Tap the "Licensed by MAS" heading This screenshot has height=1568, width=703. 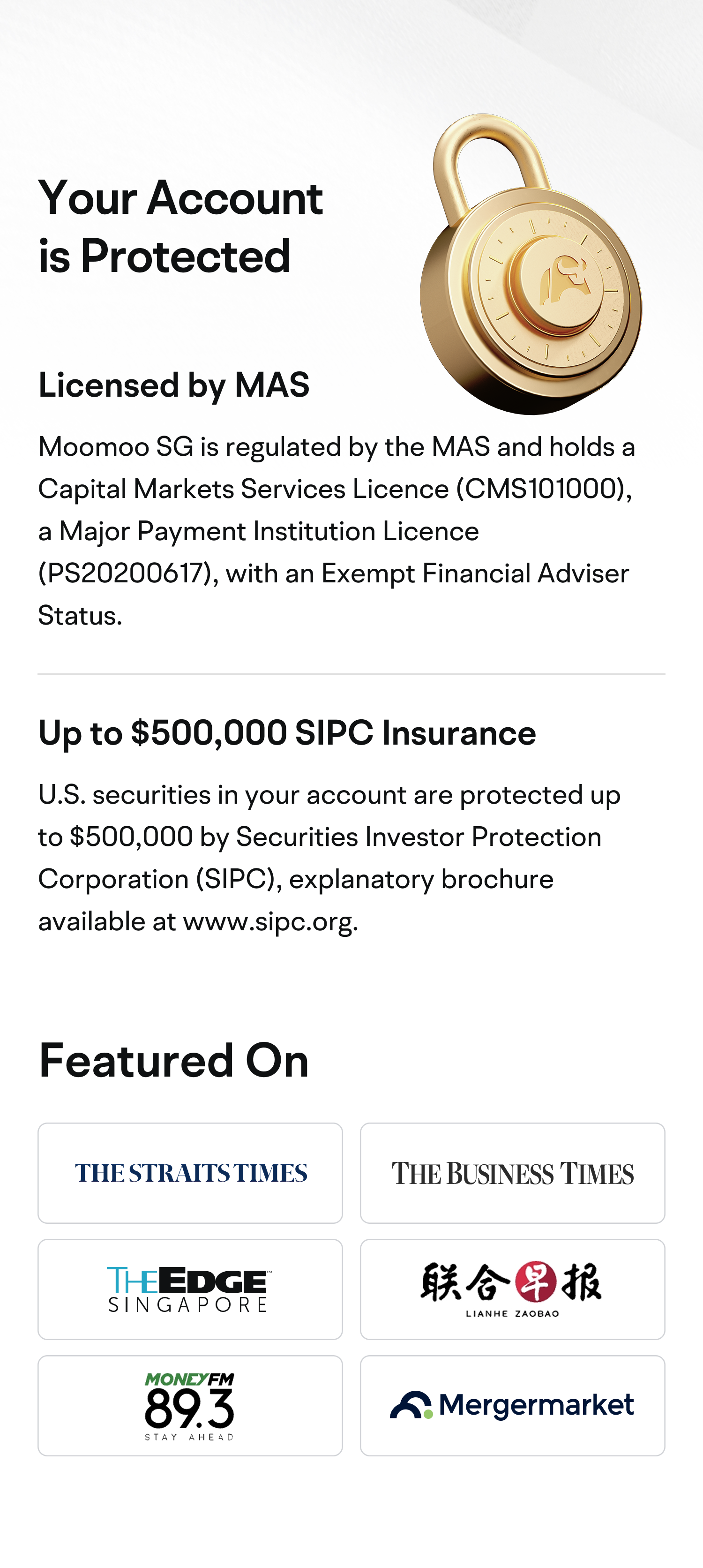[x=174, y=385]
